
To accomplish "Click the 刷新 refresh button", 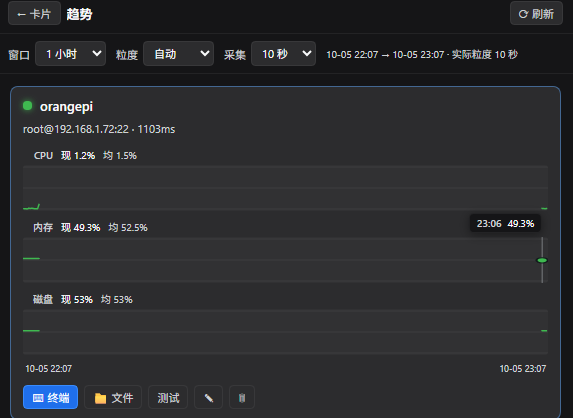I will pyautogui.click(x=536, y=14).
